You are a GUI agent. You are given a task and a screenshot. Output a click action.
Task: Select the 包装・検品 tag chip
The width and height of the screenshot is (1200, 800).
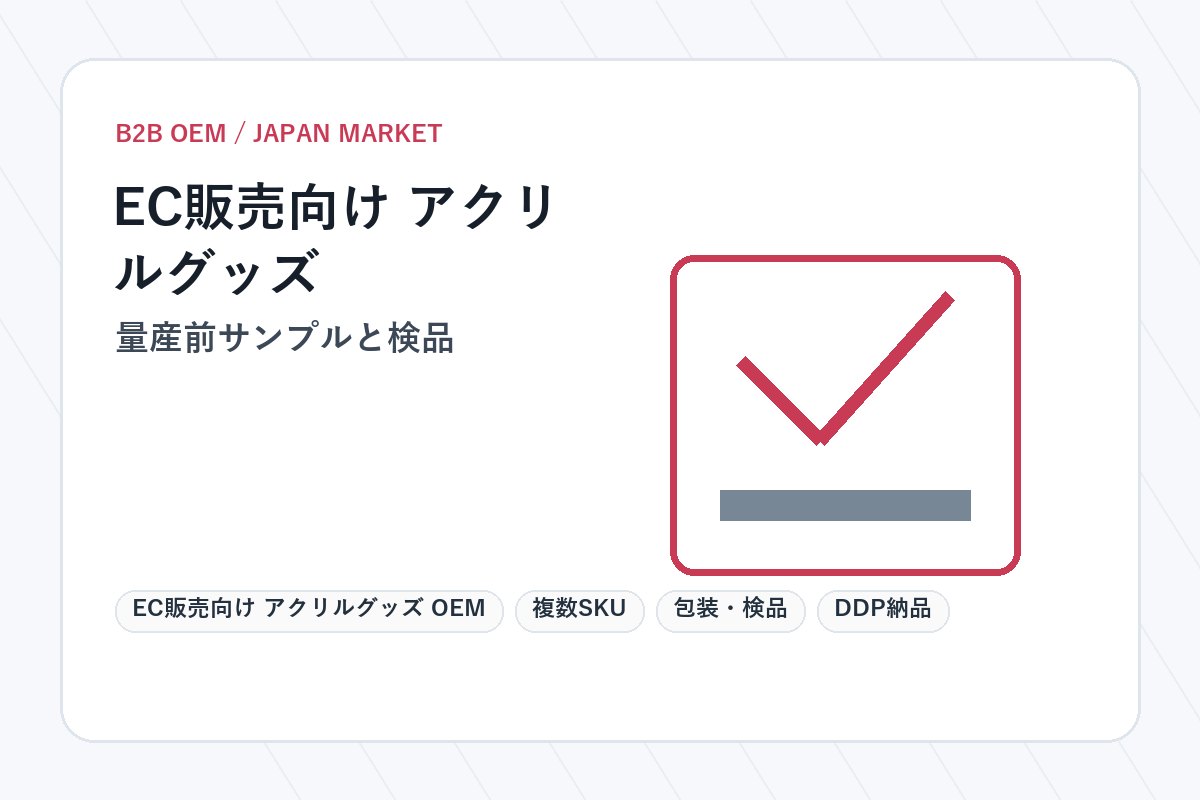pos(730,611)
